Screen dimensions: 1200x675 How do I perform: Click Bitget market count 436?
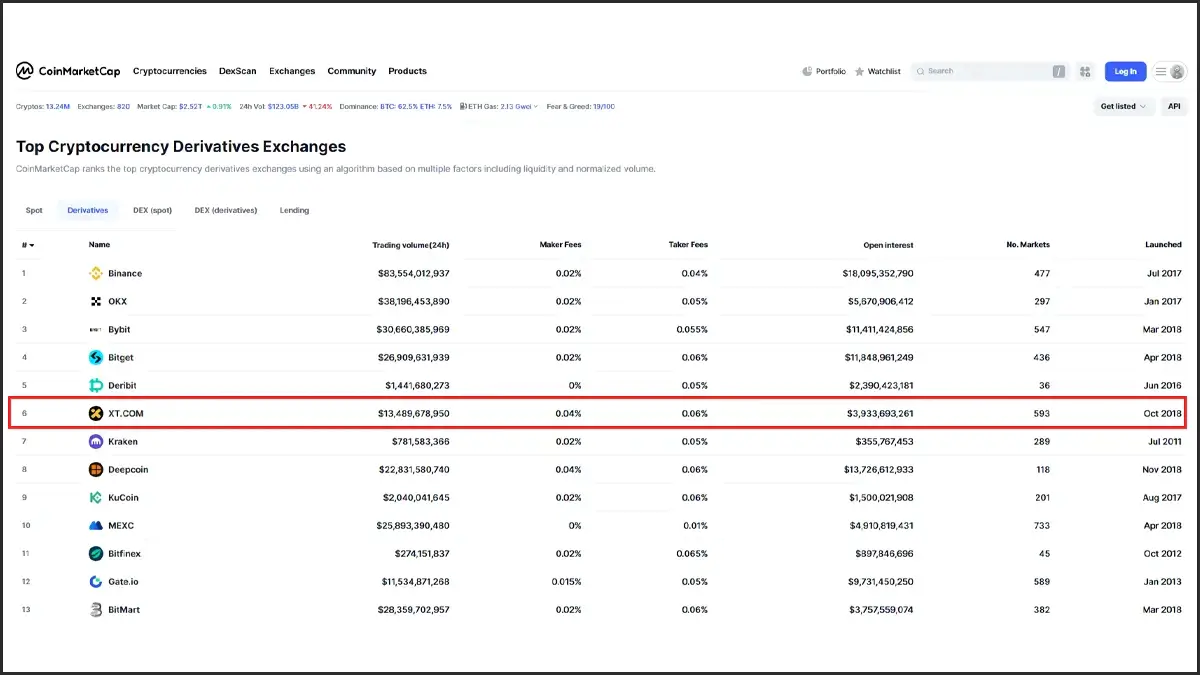pyautogui.click(x=1042, y=357)
